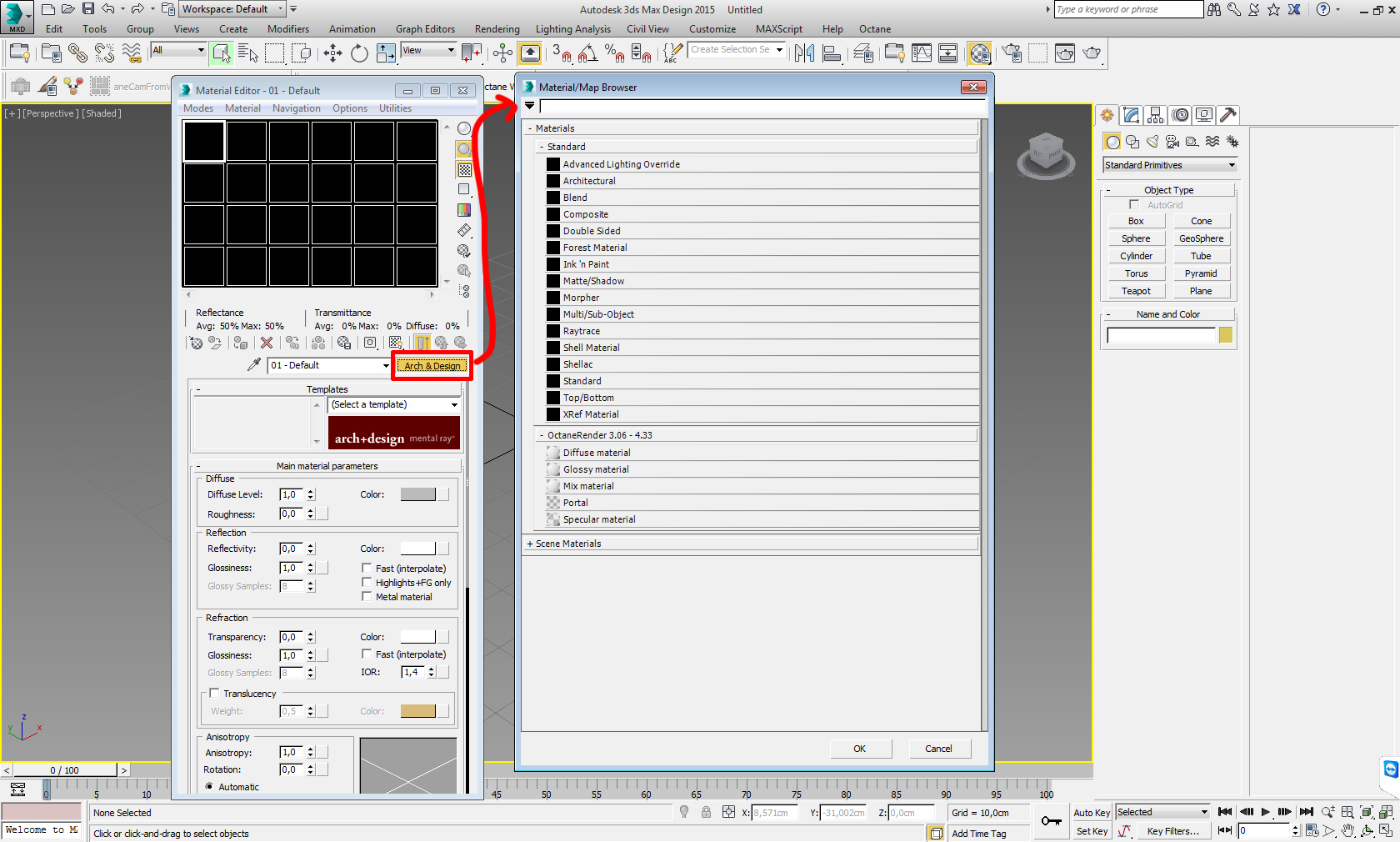The image size is (1400, 842).
Task: Toggle Set Key mode
Action: coord(1092,831)
